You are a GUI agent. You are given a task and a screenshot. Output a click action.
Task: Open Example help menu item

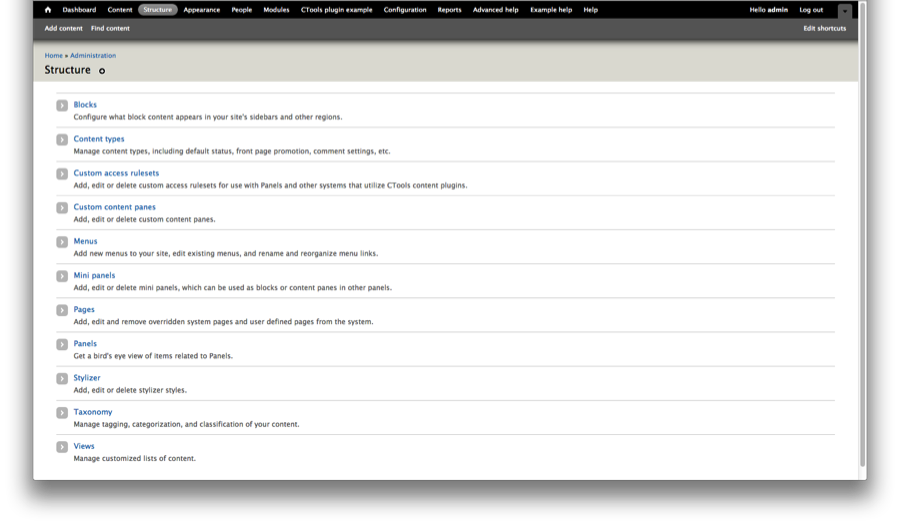point(551,10)
